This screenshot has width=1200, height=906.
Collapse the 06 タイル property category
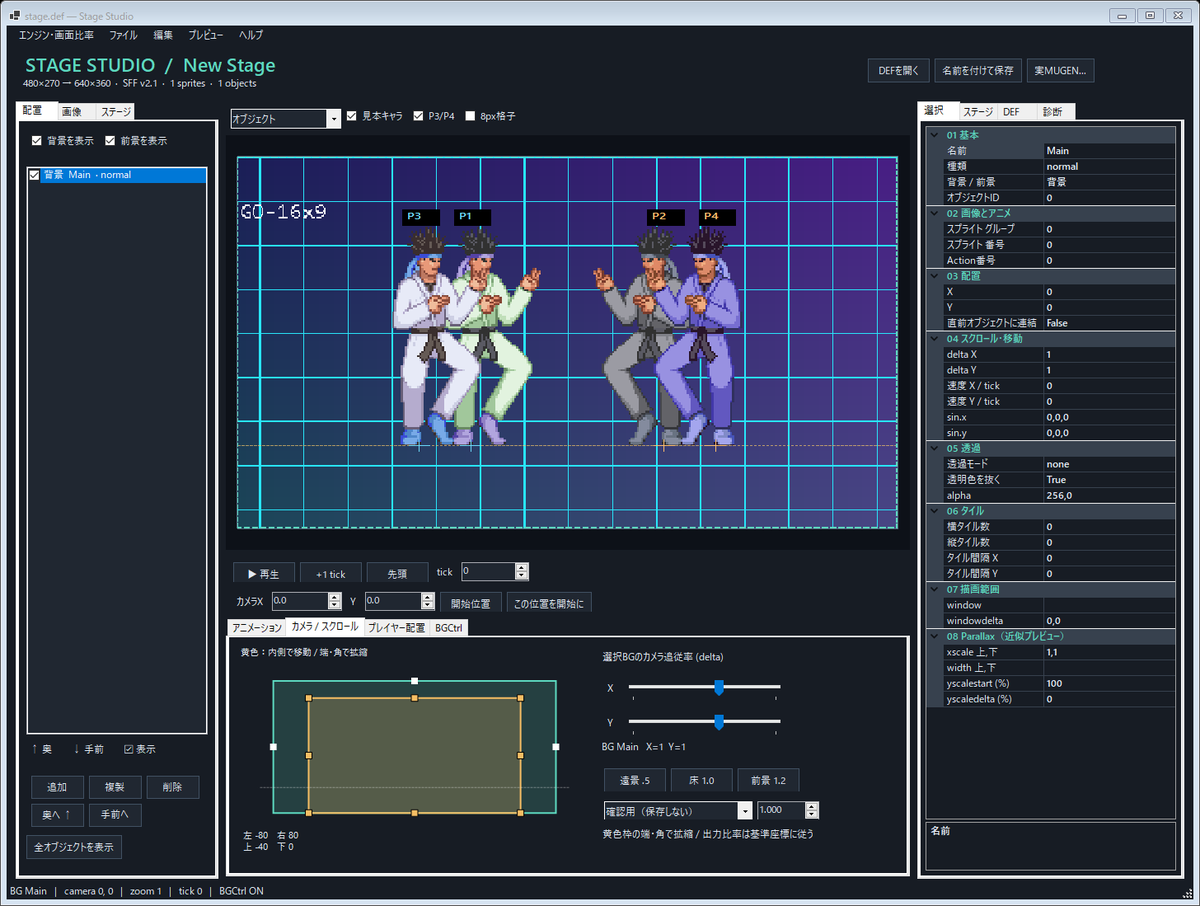[935, 511]
